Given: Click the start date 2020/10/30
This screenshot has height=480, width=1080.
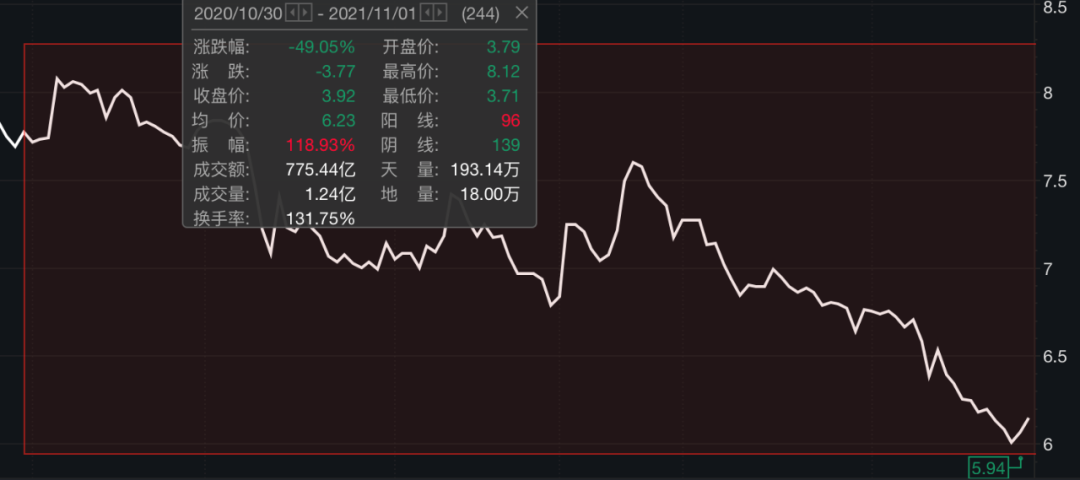Looking at the screenshot, I should coord(236,13).
